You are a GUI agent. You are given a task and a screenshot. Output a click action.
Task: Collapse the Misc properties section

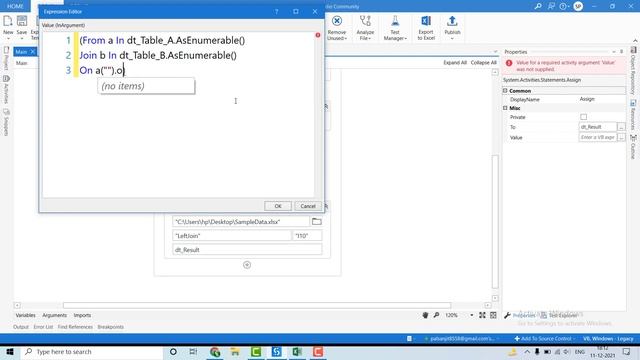click(x=505, y=108)
